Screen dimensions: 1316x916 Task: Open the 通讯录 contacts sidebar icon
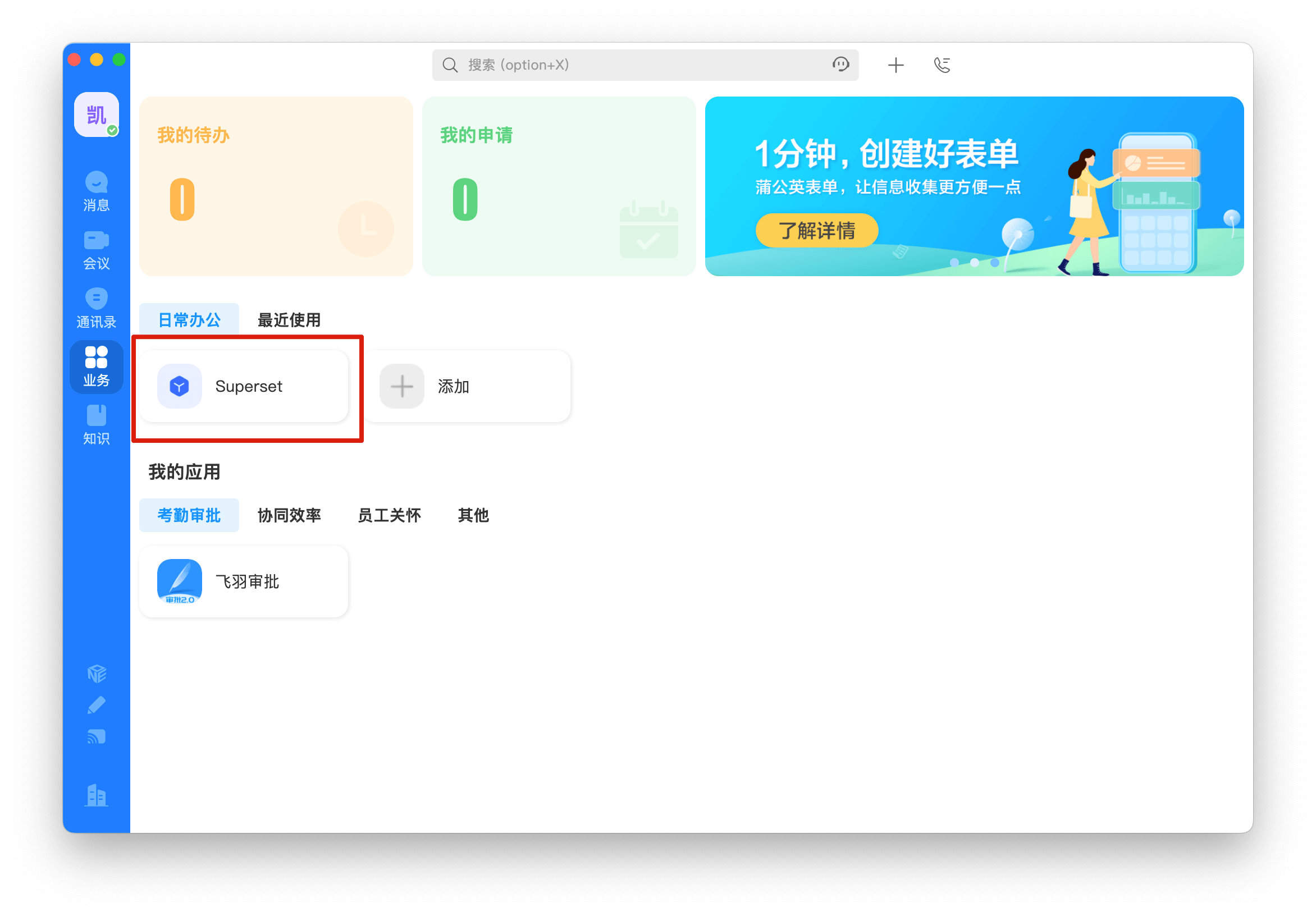click(97, 308)
